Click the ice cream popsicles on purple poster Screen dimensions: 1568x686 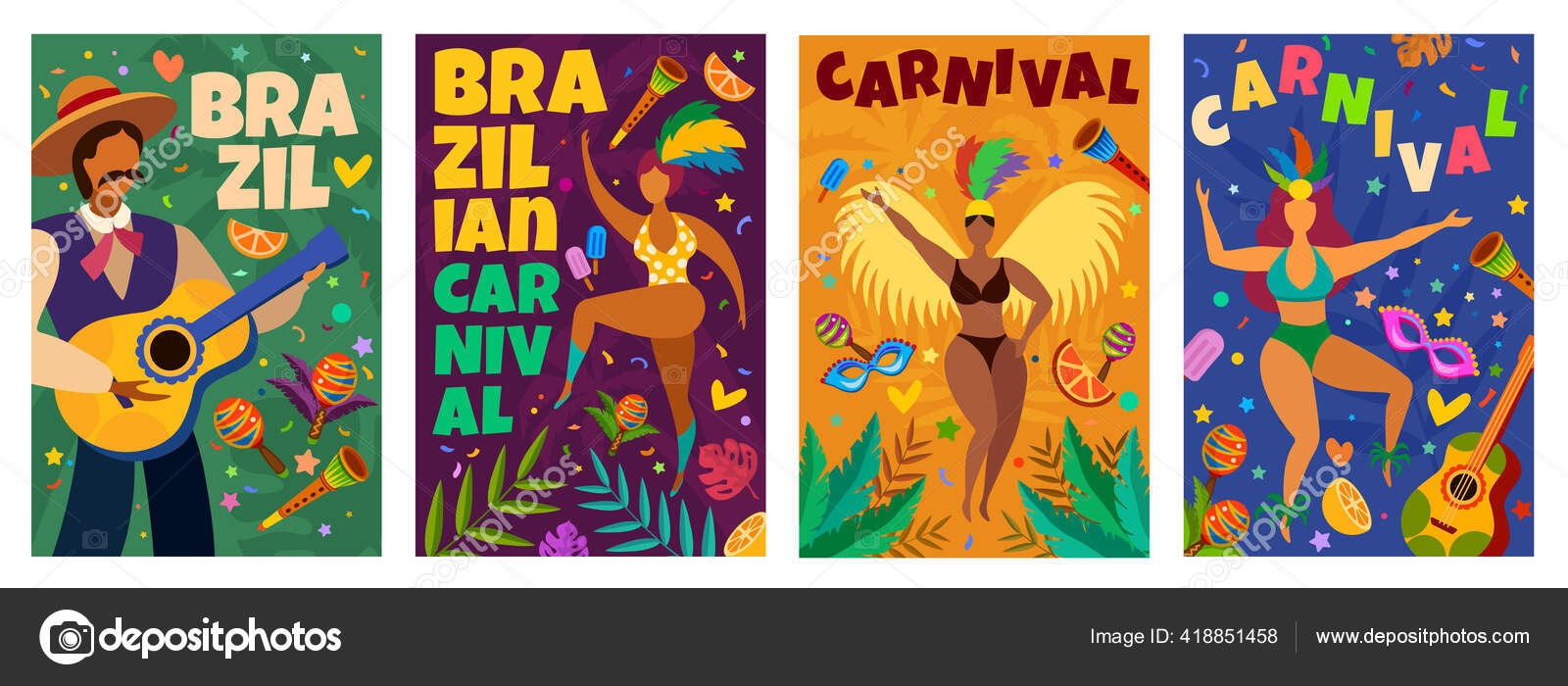(x=586, y=255)
